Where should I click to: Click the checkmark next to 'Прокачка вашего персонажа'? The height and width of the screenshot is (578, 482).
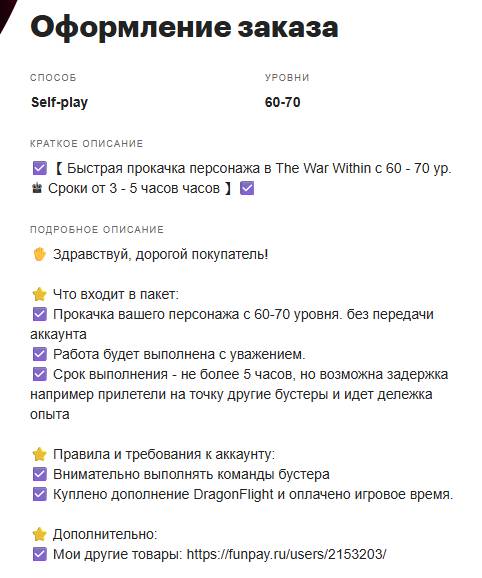(x=40, y=314)
